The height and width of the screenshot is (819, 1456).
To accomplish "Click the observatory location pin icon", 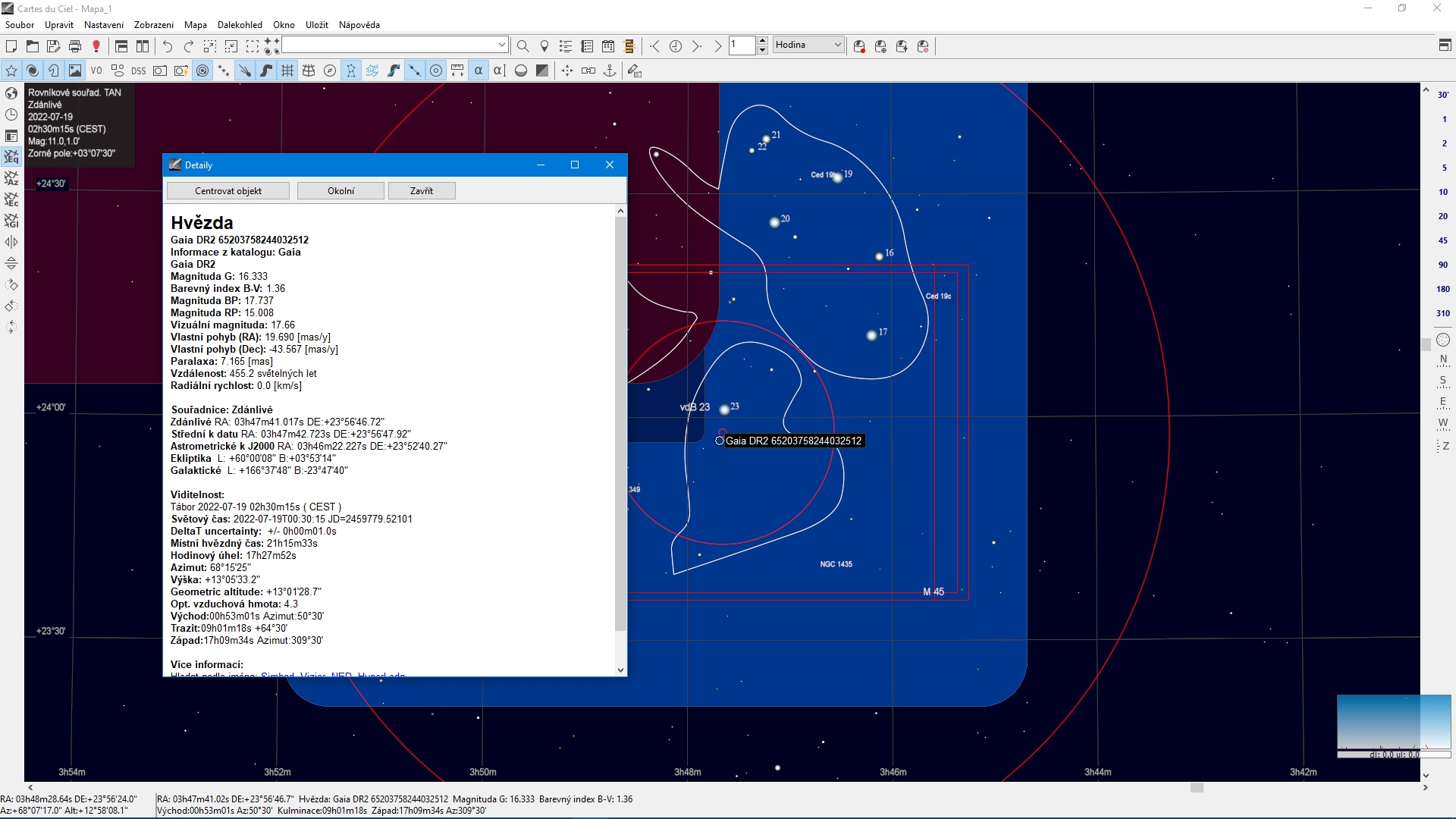I will click(544, 46).
